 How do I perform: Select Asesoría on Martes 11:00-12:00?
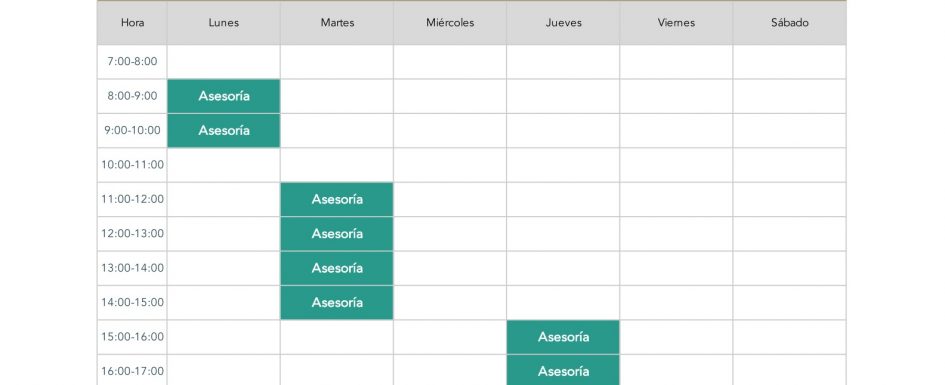click(x=337, y=199)
